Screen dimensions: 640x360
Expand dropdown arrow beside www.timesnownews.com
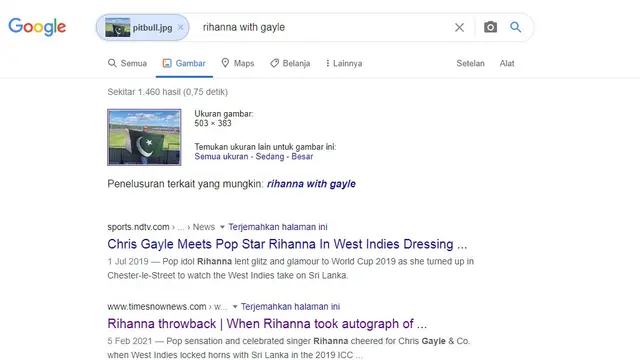(x=235, y=307)
